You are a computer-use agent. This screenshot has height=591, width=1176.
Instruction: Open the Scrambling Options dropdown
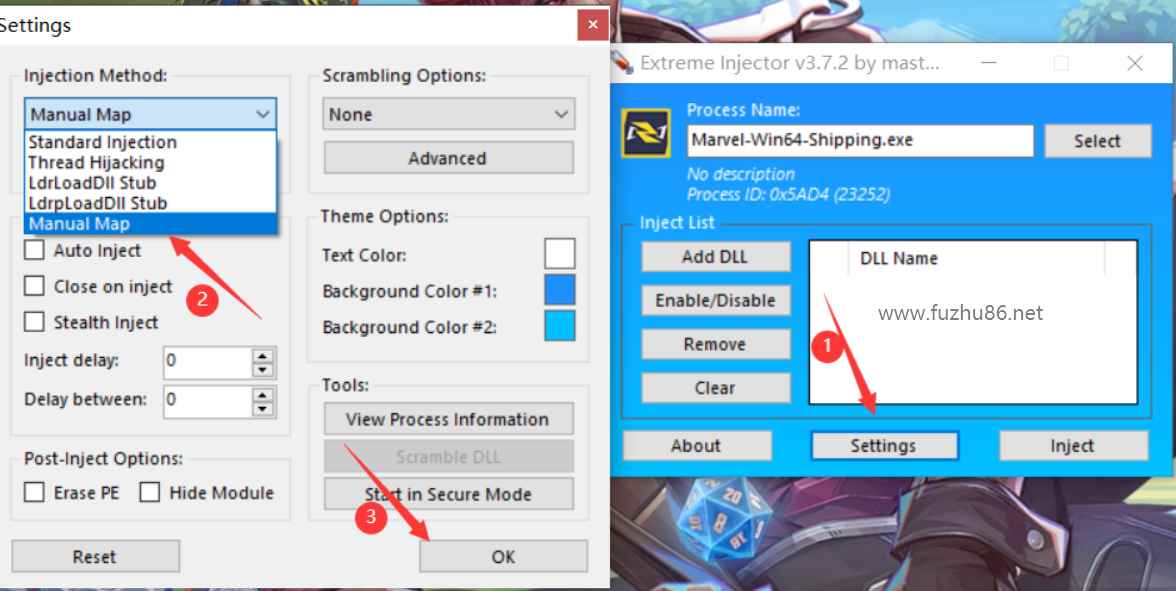click(x=448, y=114)
